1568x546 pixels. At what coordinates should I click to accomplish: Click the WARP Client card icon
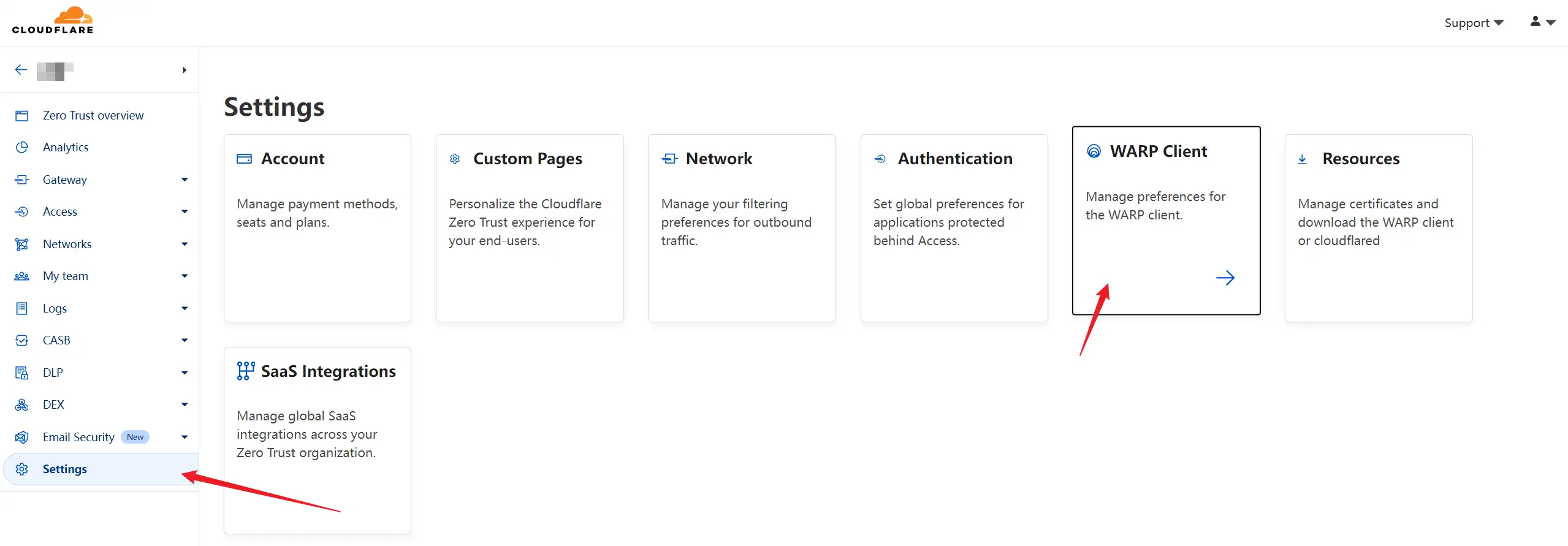click(x=1094, y=151)
